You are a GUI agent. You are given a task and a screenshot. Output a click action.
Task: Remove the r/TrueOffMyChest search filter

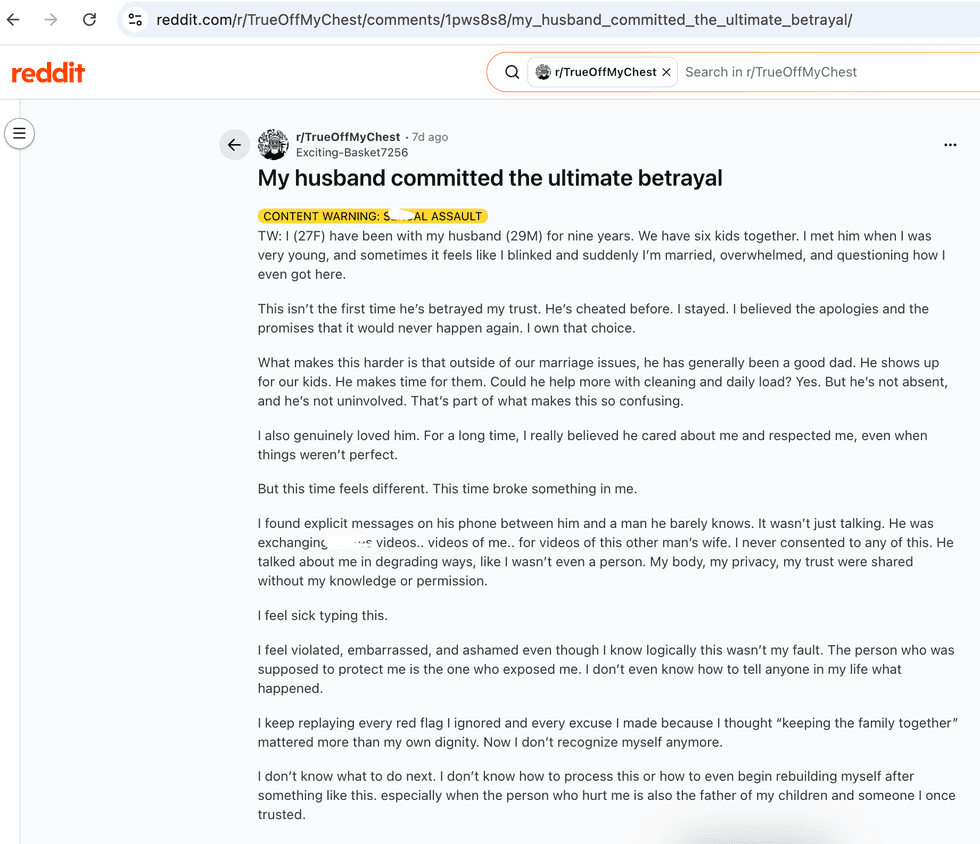tap(666, 72)
